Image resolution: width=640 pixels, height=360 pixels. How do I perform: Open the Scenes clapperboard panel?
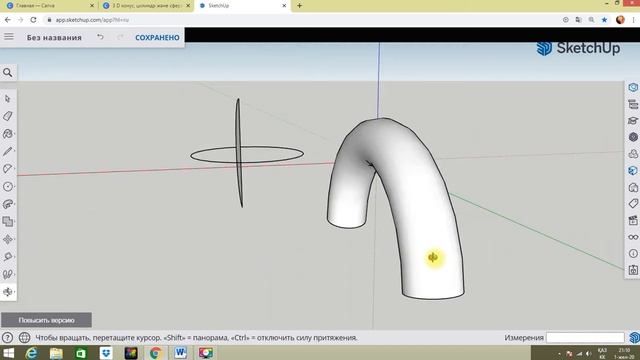[x=633, y=220]
